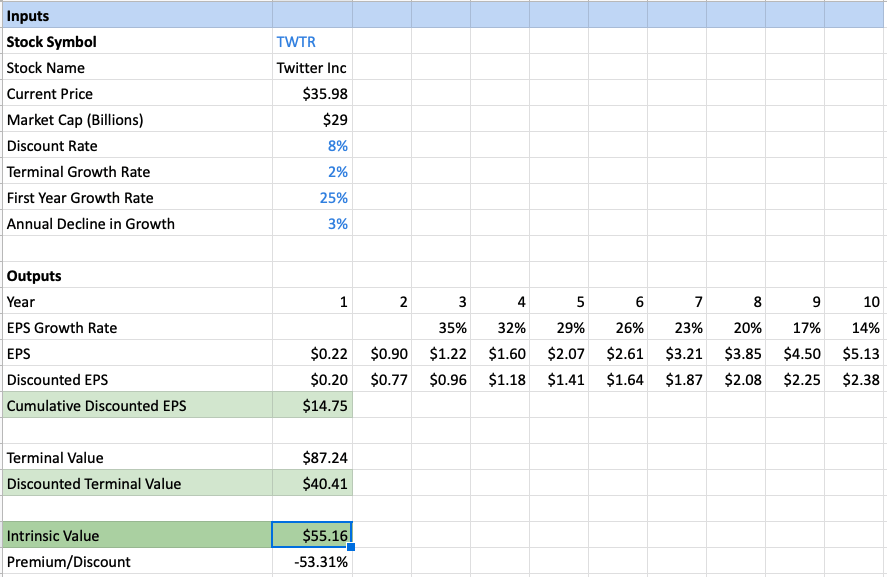Click the 35% EPS growth rate cell
Screen dimensions: 887x577
(441, 328)
